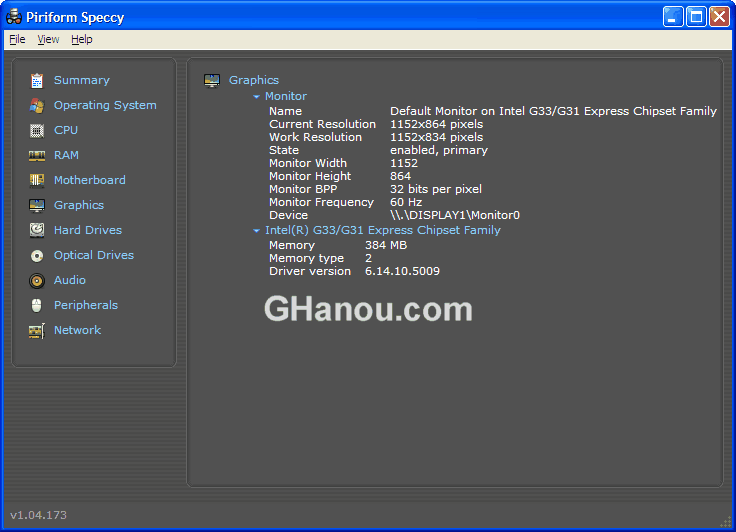
Task: Click the Memory type label
Action: (307, 258)
